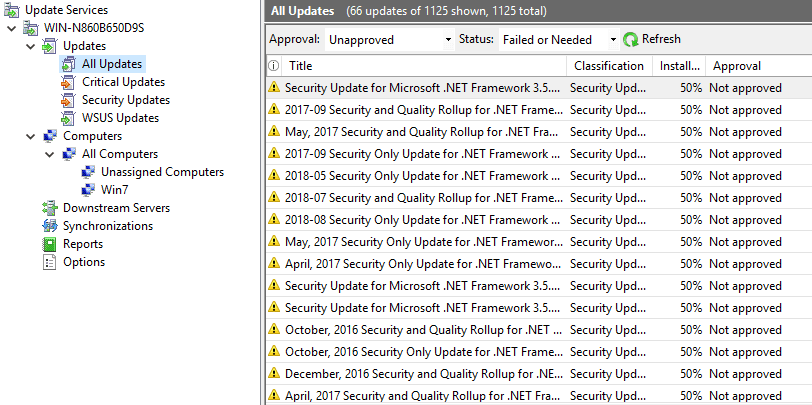Select Unassigned Computers group

[153, 172]
